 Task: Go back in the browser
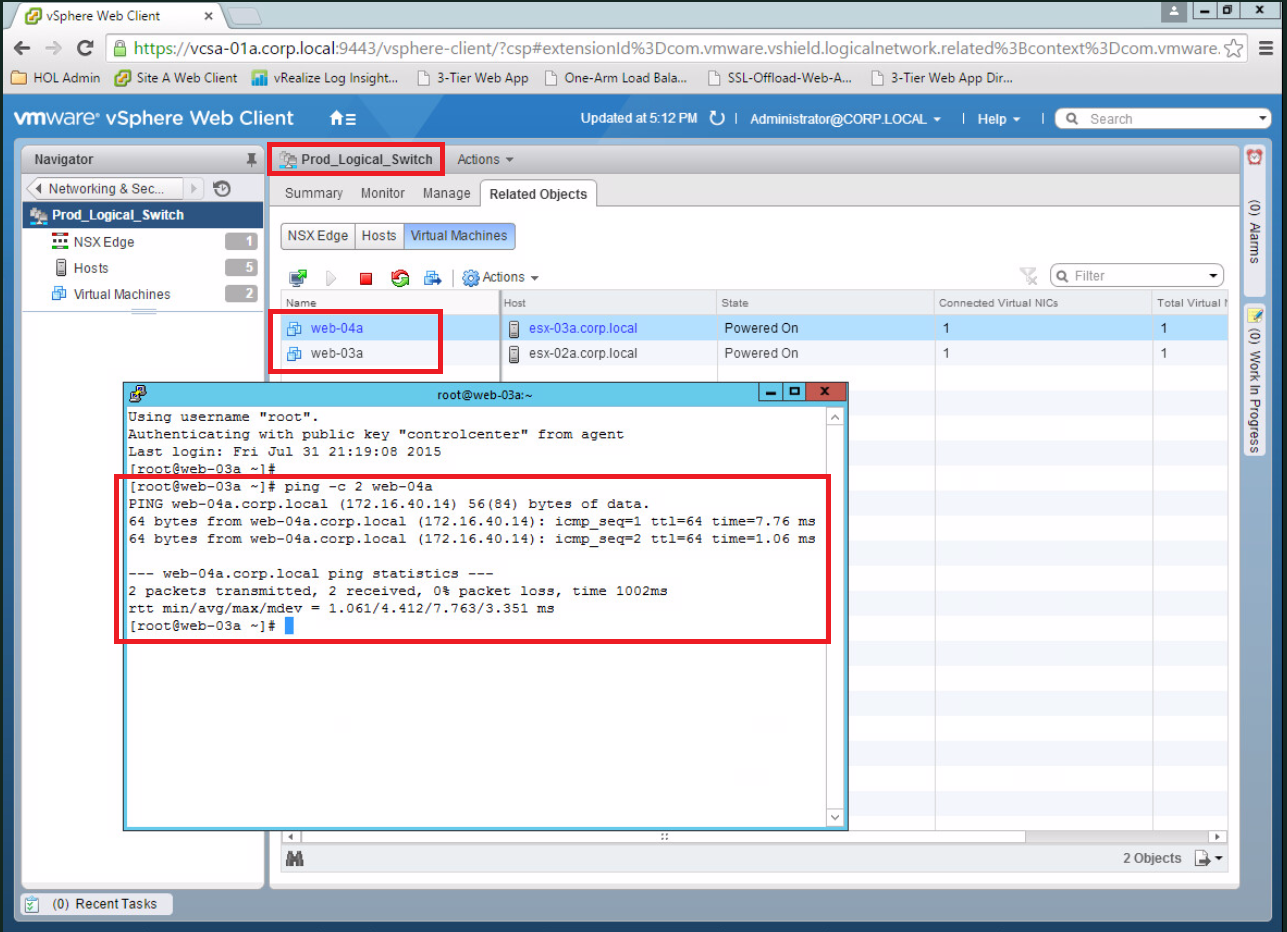point(23,48)
